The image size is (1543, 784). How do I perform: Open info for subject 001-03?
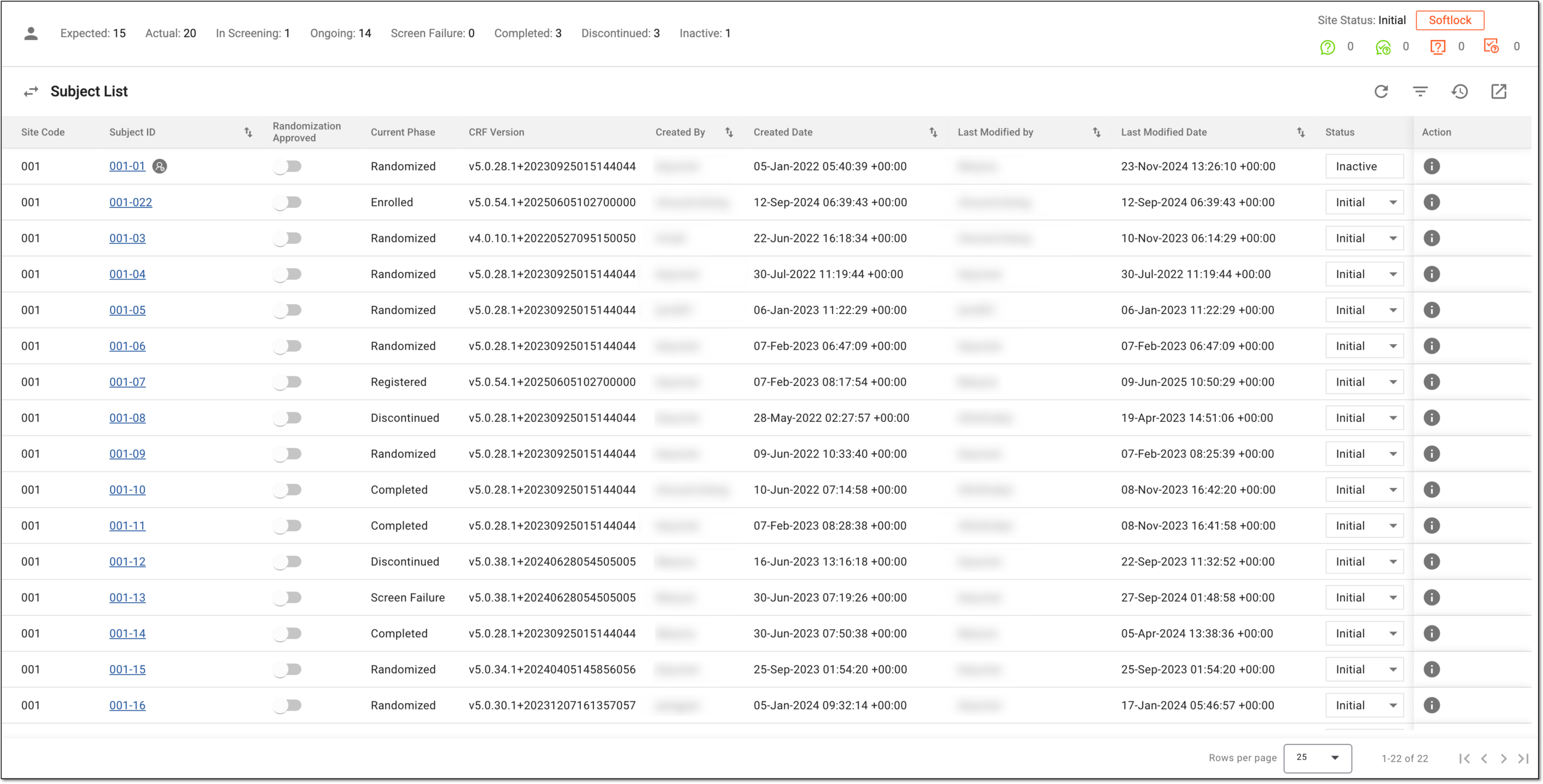[1432, 238]
